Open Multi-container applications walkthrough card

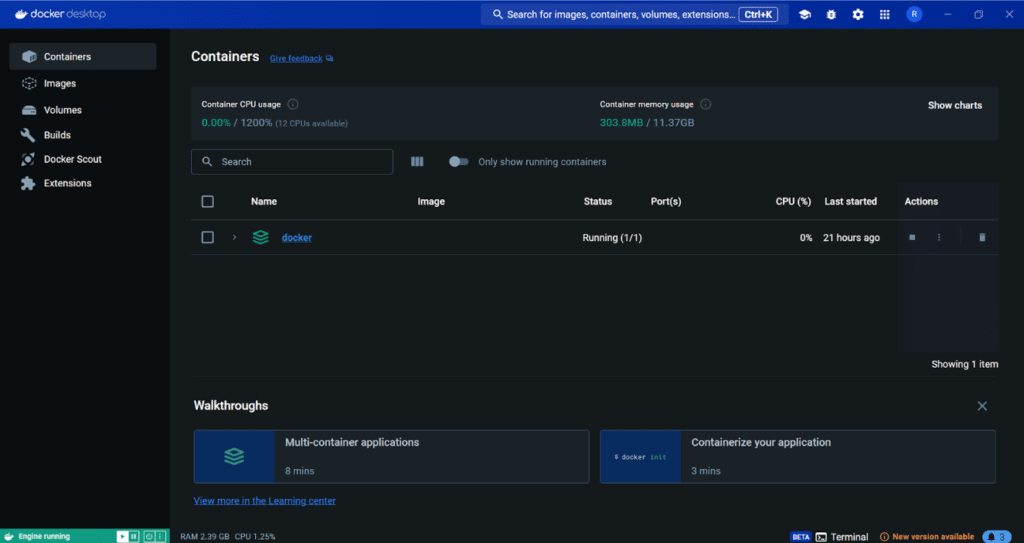[x=391, y=456]
